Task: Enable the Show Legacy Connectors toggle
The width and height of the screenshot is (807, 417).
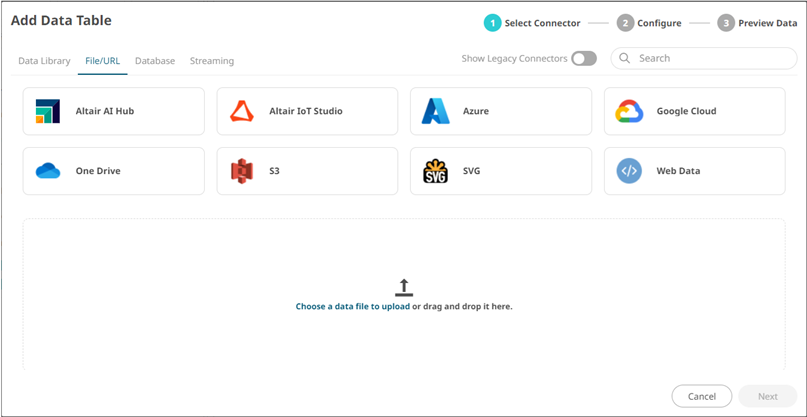Action: (584, 59)
